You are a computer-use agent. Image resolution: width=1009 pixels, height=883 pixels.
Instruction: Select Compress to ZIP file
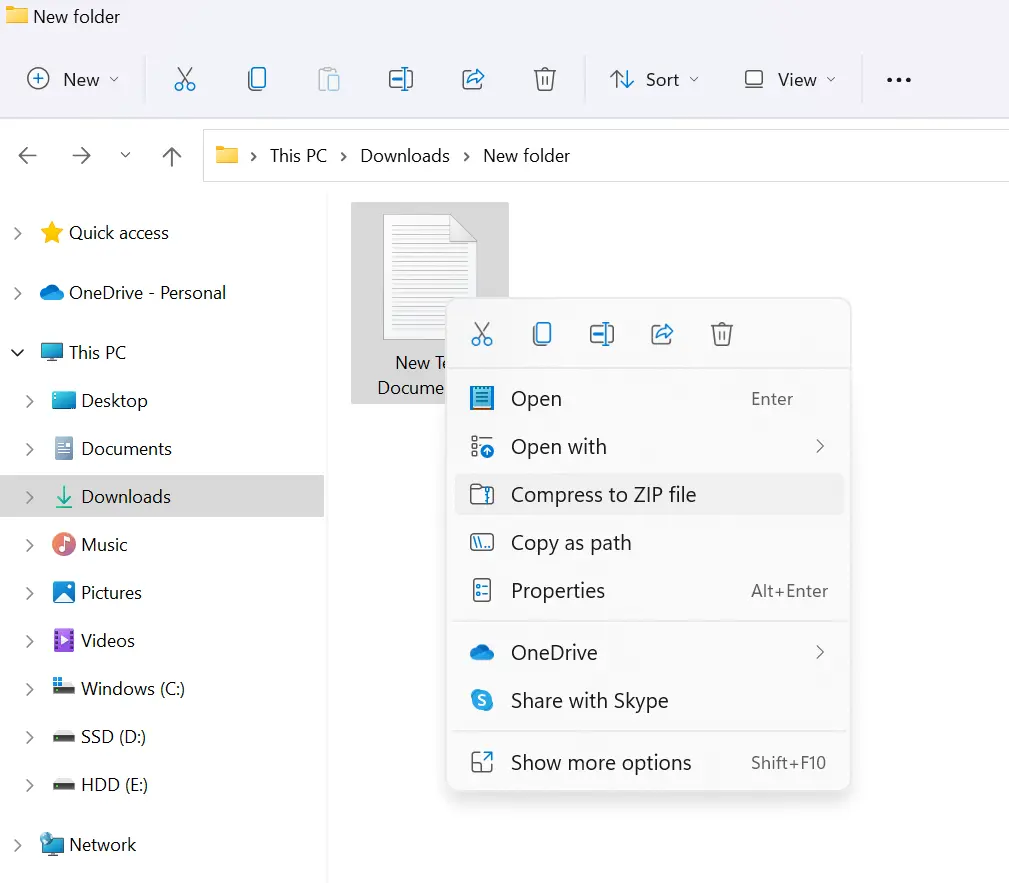(603, 495)
